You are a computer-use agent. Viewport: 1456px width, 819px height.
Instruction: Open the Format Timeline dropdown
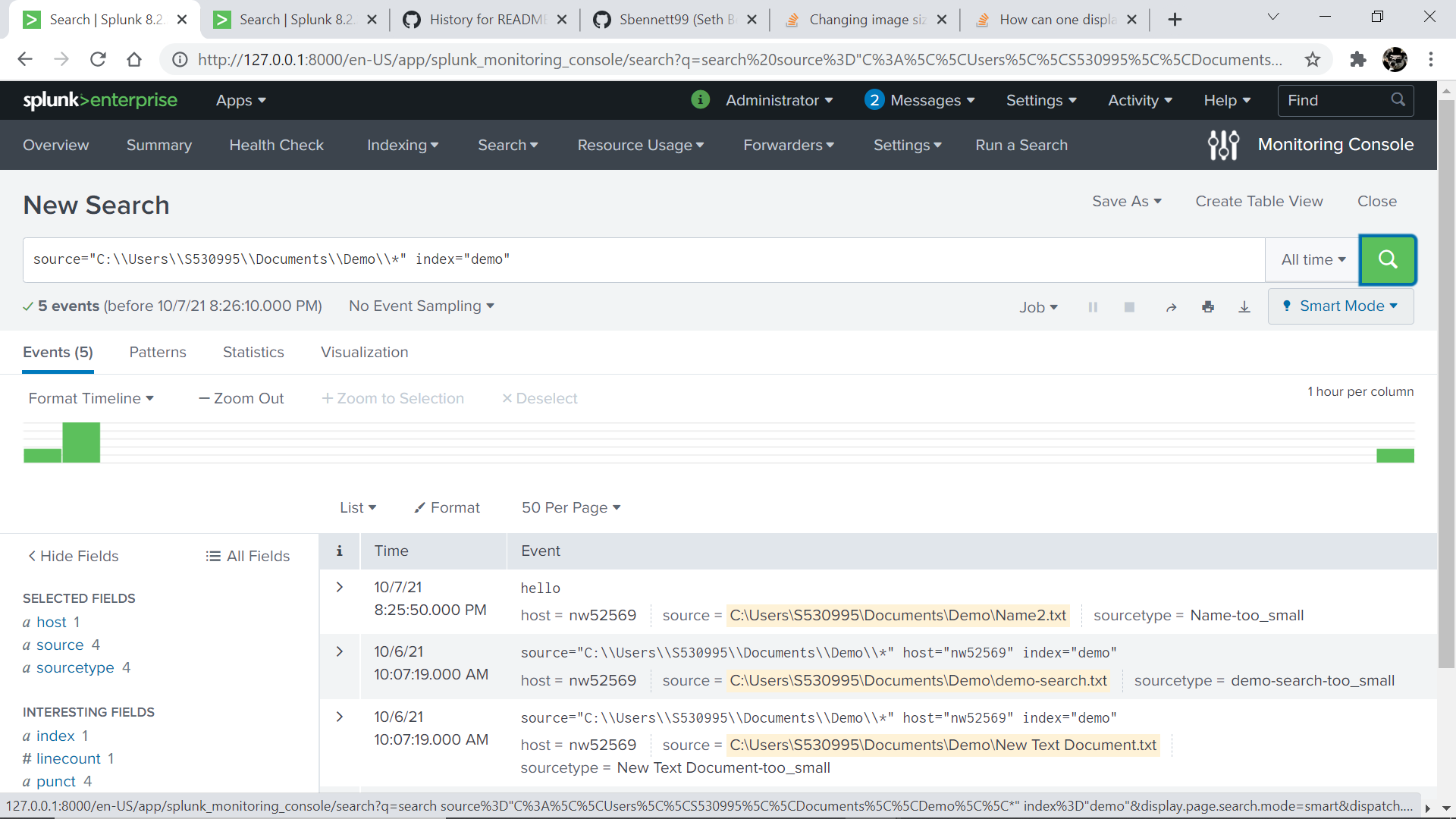coord(91,398)
